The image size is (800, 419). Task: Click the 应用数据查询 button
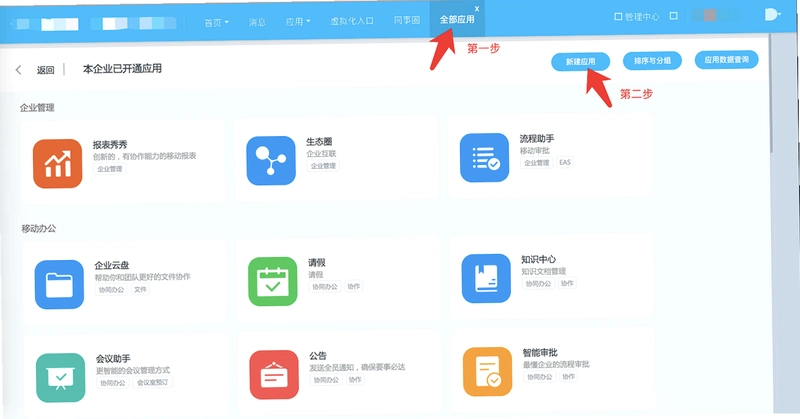pyautogui.click(x=727, y=60)
